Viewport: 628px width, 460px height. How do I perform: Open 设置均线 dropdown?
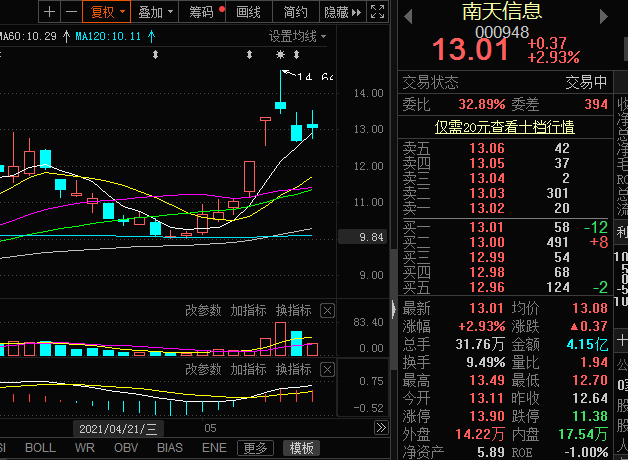pyautogui.click(x=297, y=36)
